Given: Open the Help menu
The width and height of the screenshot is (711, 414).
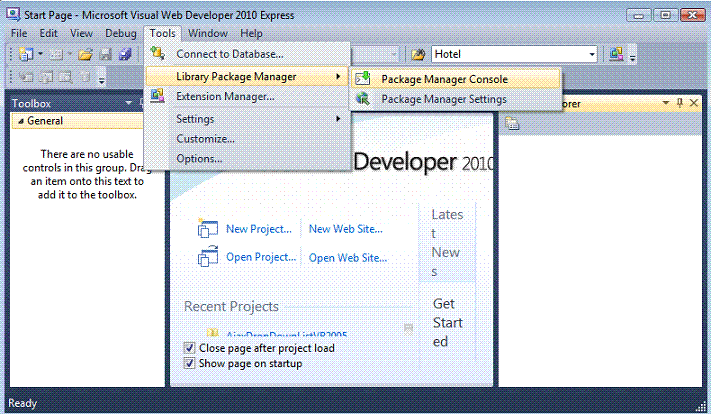Looking at the screenshot, I should click(x=251, y=34).
